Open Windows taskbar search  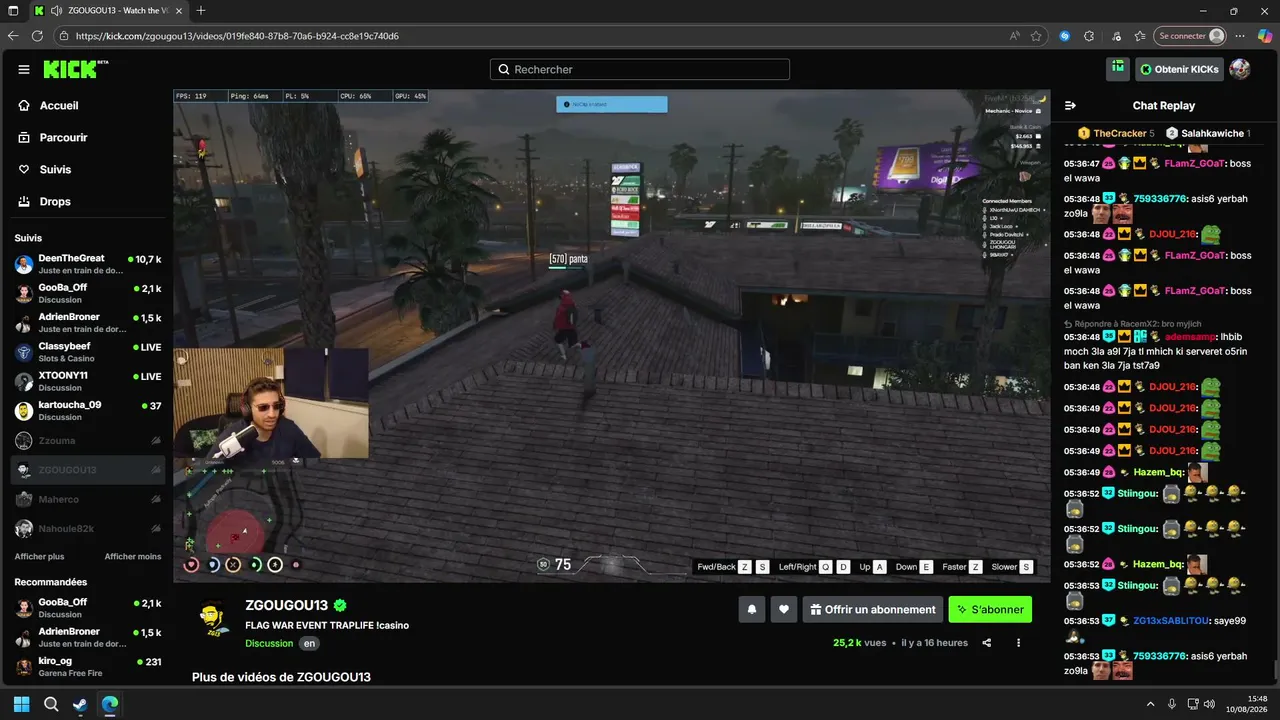(51, 704)
